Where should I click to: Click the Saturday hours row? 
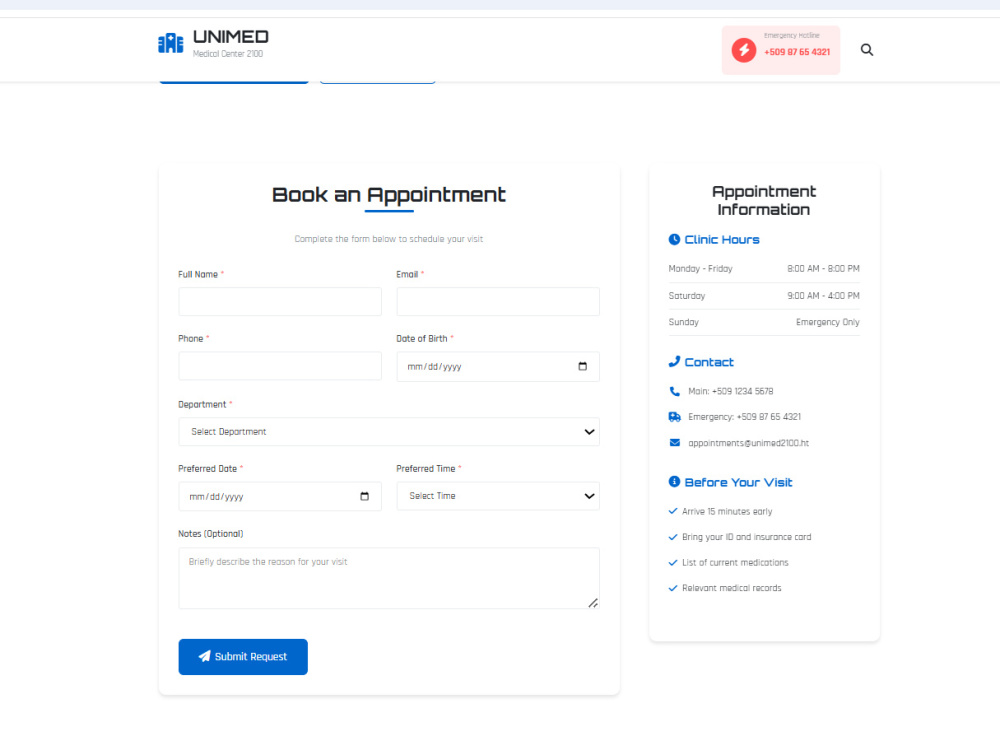[x=764, y=296]
